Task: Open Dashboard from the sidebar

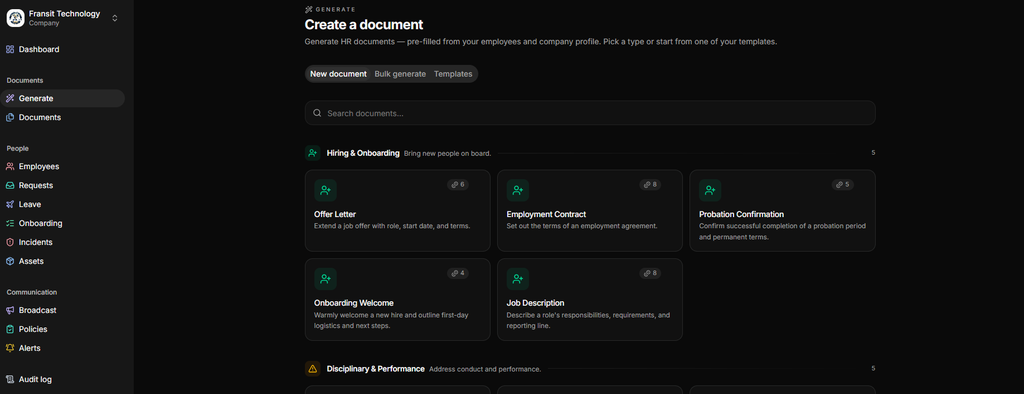Action: point(39,50)
